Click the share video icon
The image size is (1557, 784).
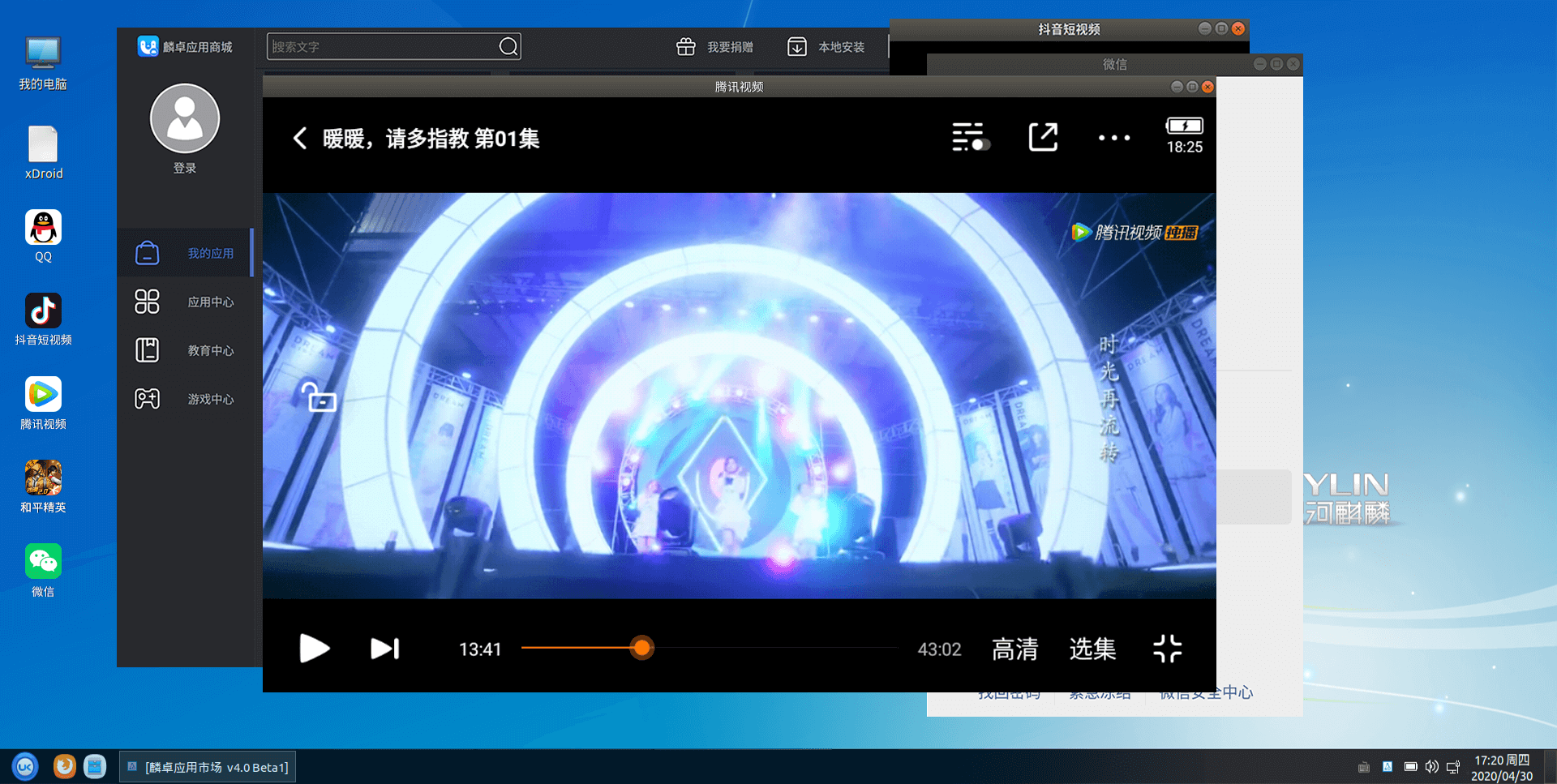point(1043,137)
